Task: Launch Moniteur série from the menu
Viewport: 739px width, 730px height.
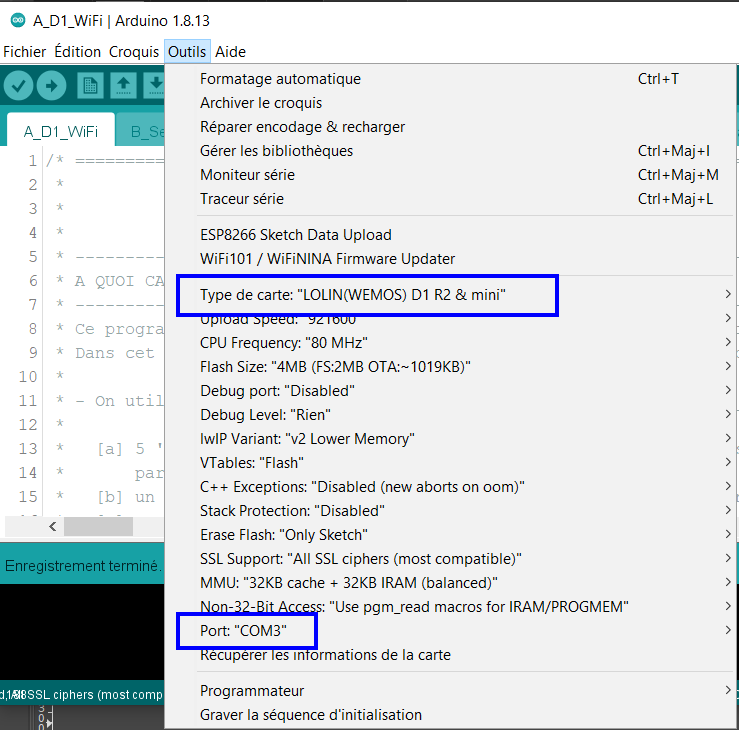Action: pos(247,175)
